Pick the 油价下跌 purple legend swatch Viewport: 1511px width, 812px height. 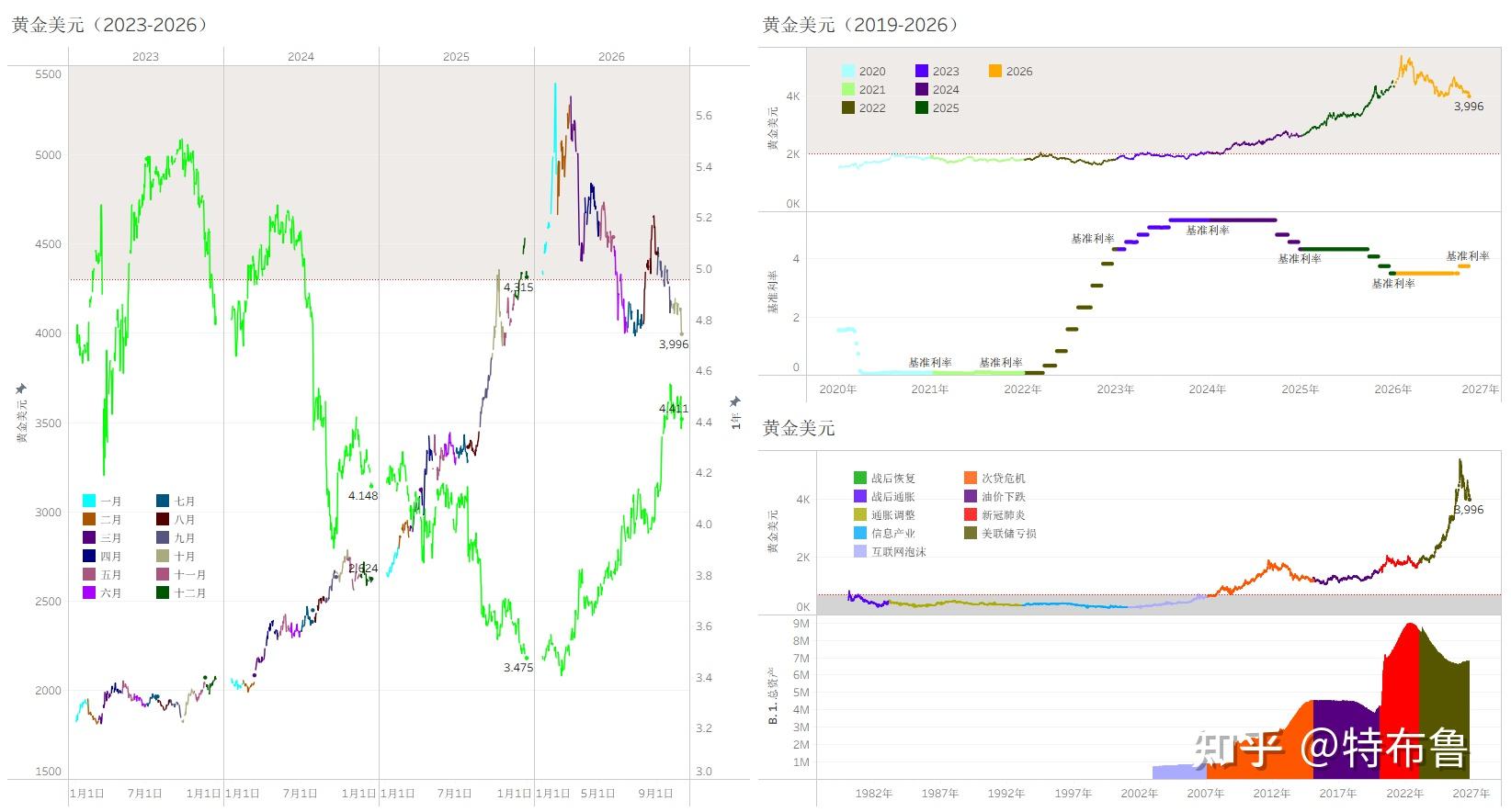971,497
